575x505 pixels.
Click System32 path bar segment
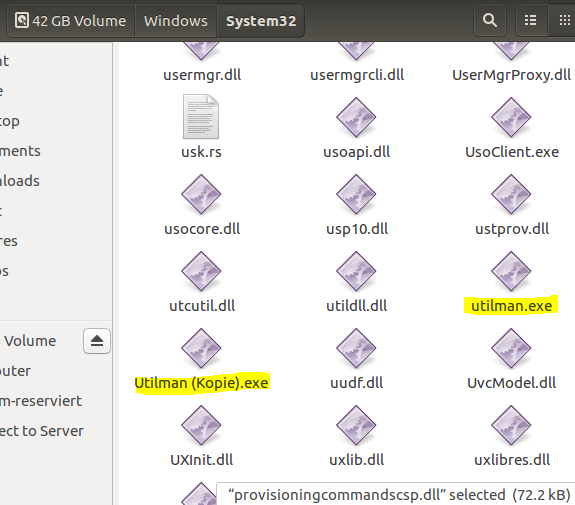pos(261,21)
